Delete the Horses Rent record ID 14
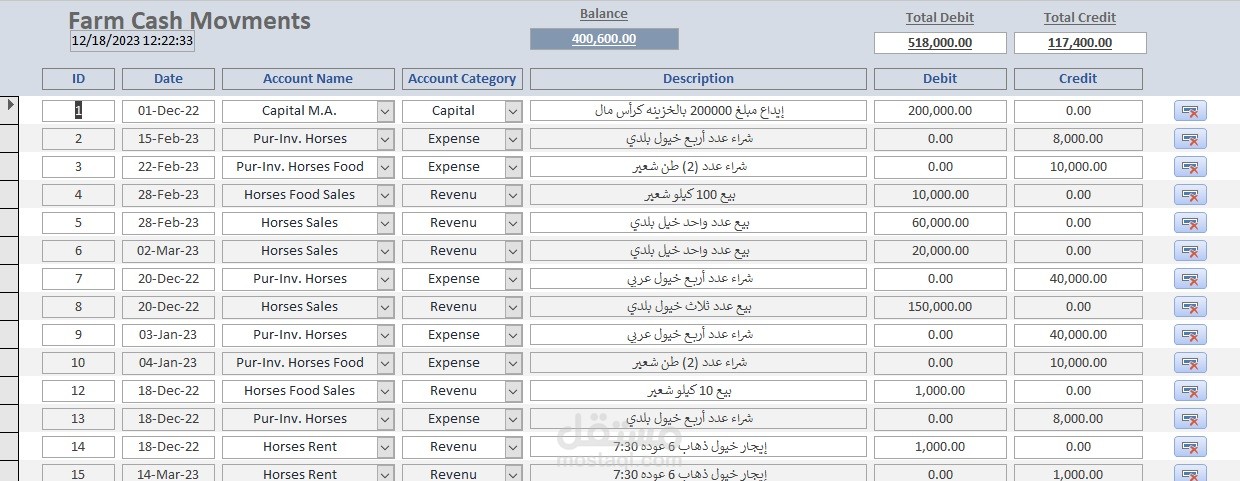The image size is (1240, 481). coord(1190,447)
